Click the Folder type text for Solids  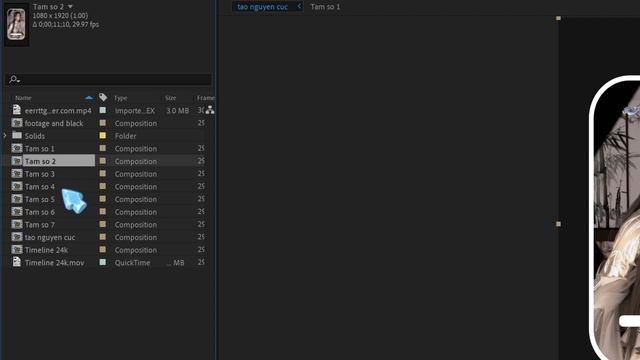click(x=125, y=136)
